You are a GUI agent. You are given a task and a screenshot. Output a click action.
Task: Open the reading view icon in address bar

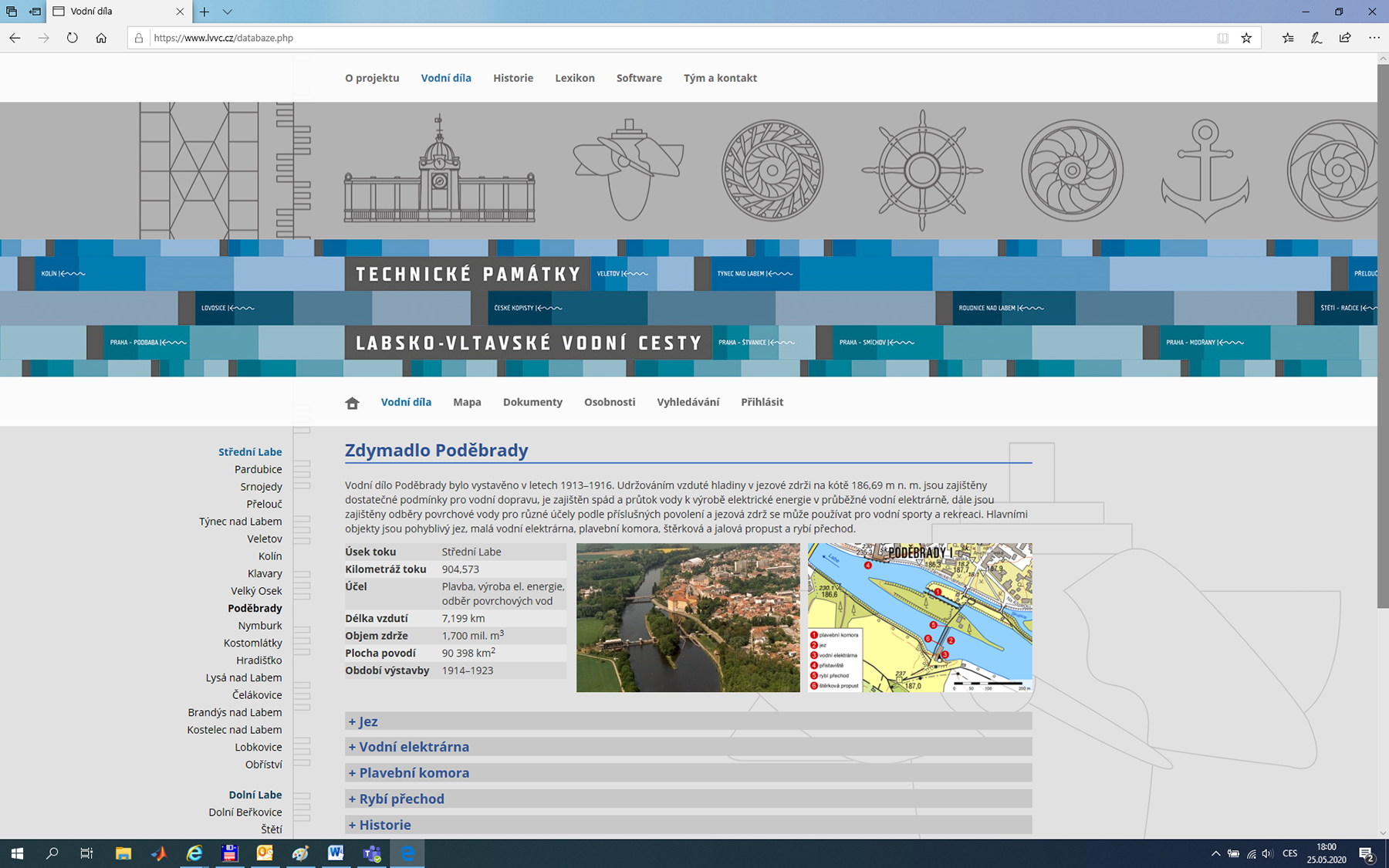click(1222, 38)
